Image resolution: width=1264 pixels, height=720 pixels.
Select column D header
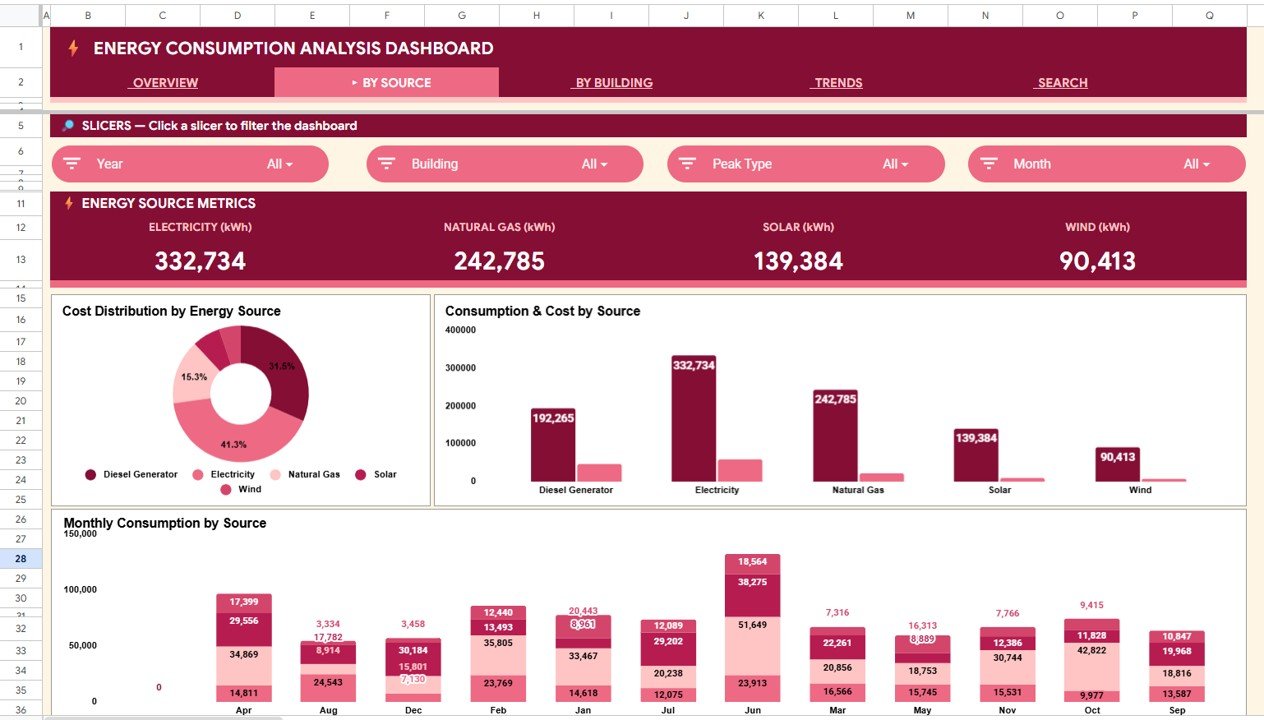[x=237, y=16]
